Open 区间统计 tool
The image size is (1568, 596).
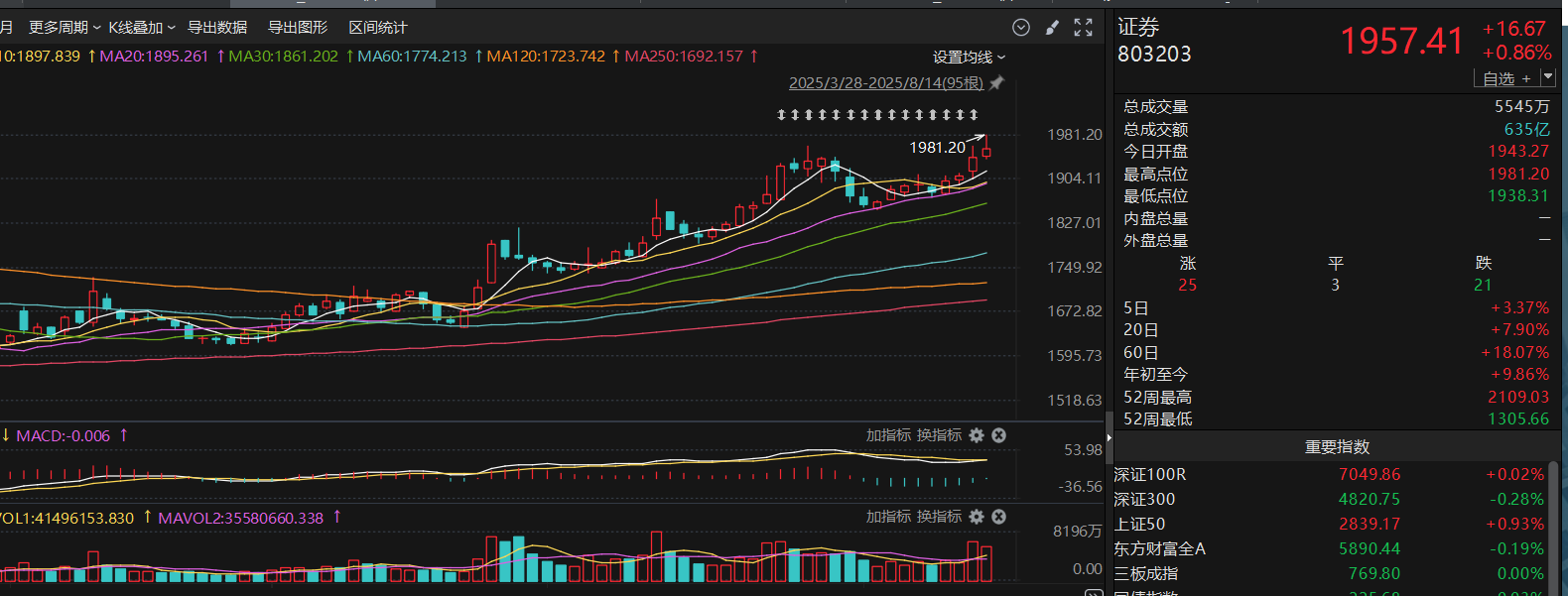(x=378, y=28)
